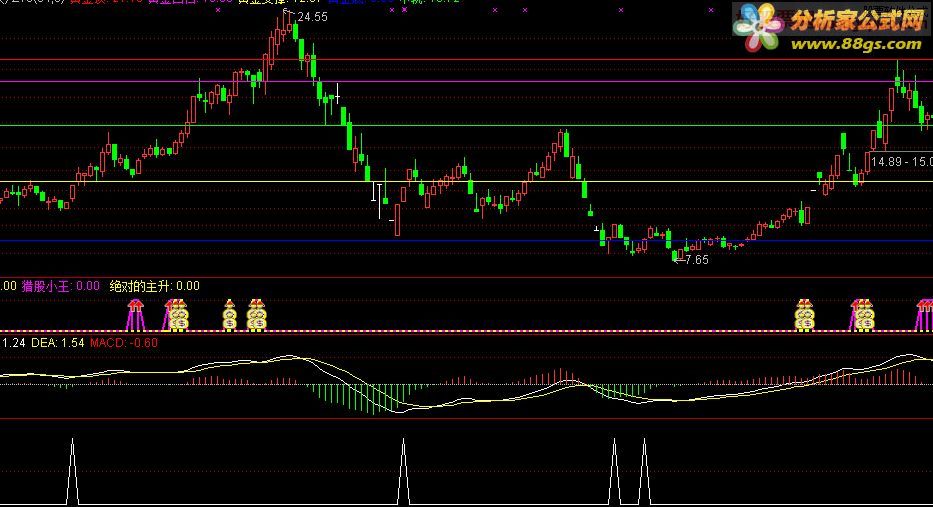
Task: Select the green horizontal level line on the chart
Action: click(x=466, y=126)
